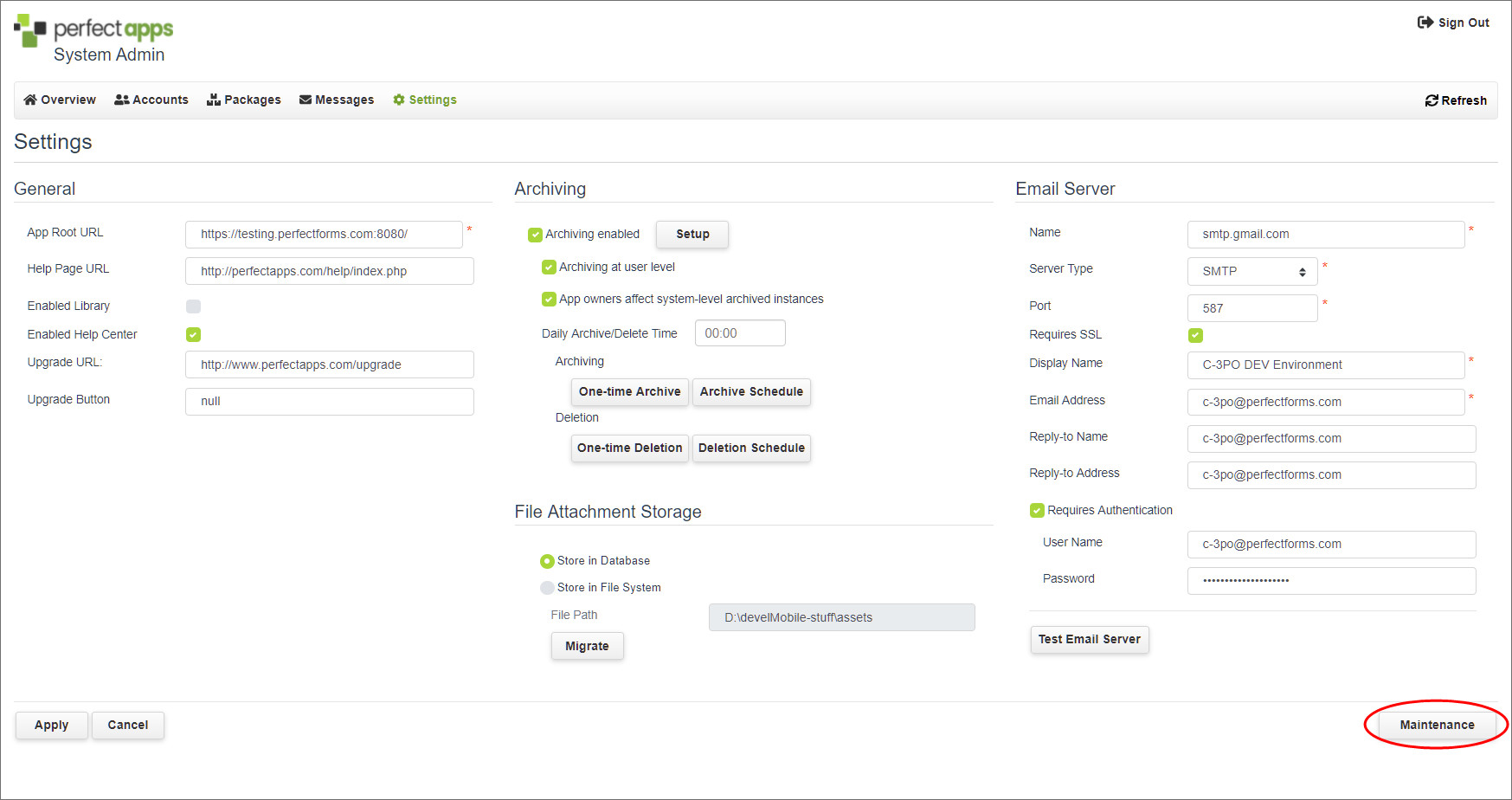Click the Cancel button
1512x800 pixels.
pyautogui.click(x=128, y=726)
